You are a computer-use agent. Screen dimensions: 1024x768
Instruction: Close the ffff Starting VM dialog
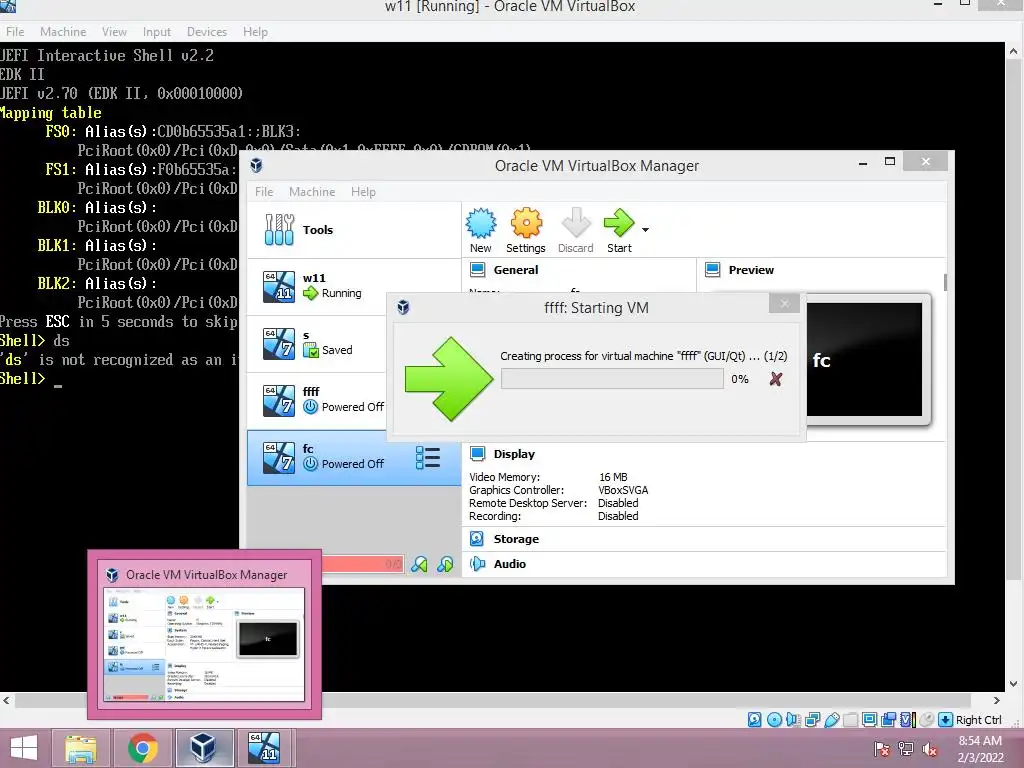(x=784, y=304)
